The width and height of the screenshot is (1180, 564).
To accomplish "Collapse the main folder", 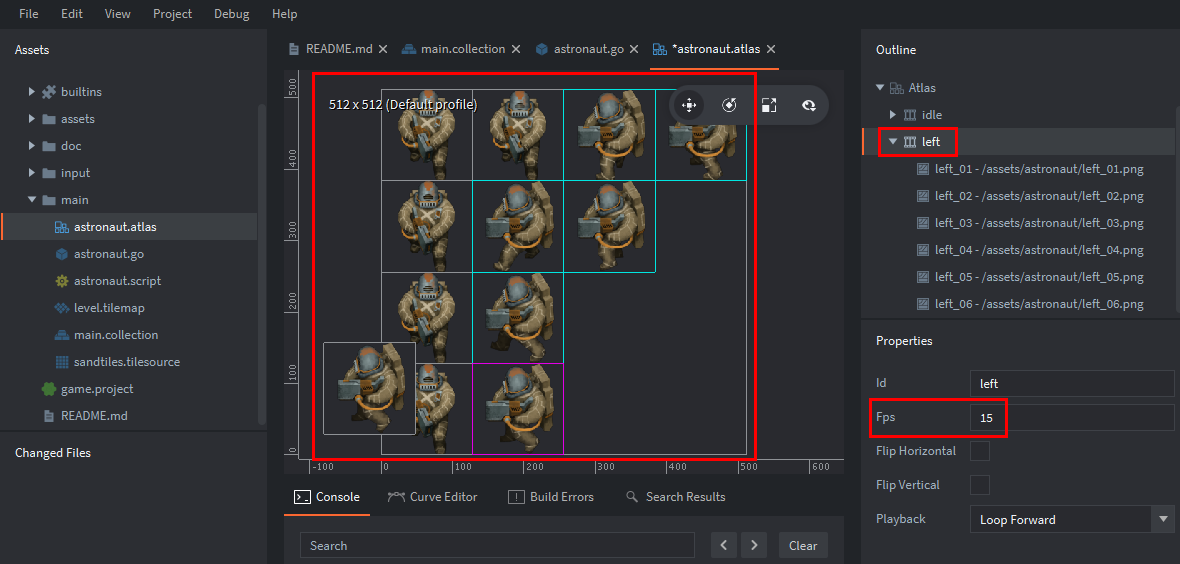I will (32, 200).
